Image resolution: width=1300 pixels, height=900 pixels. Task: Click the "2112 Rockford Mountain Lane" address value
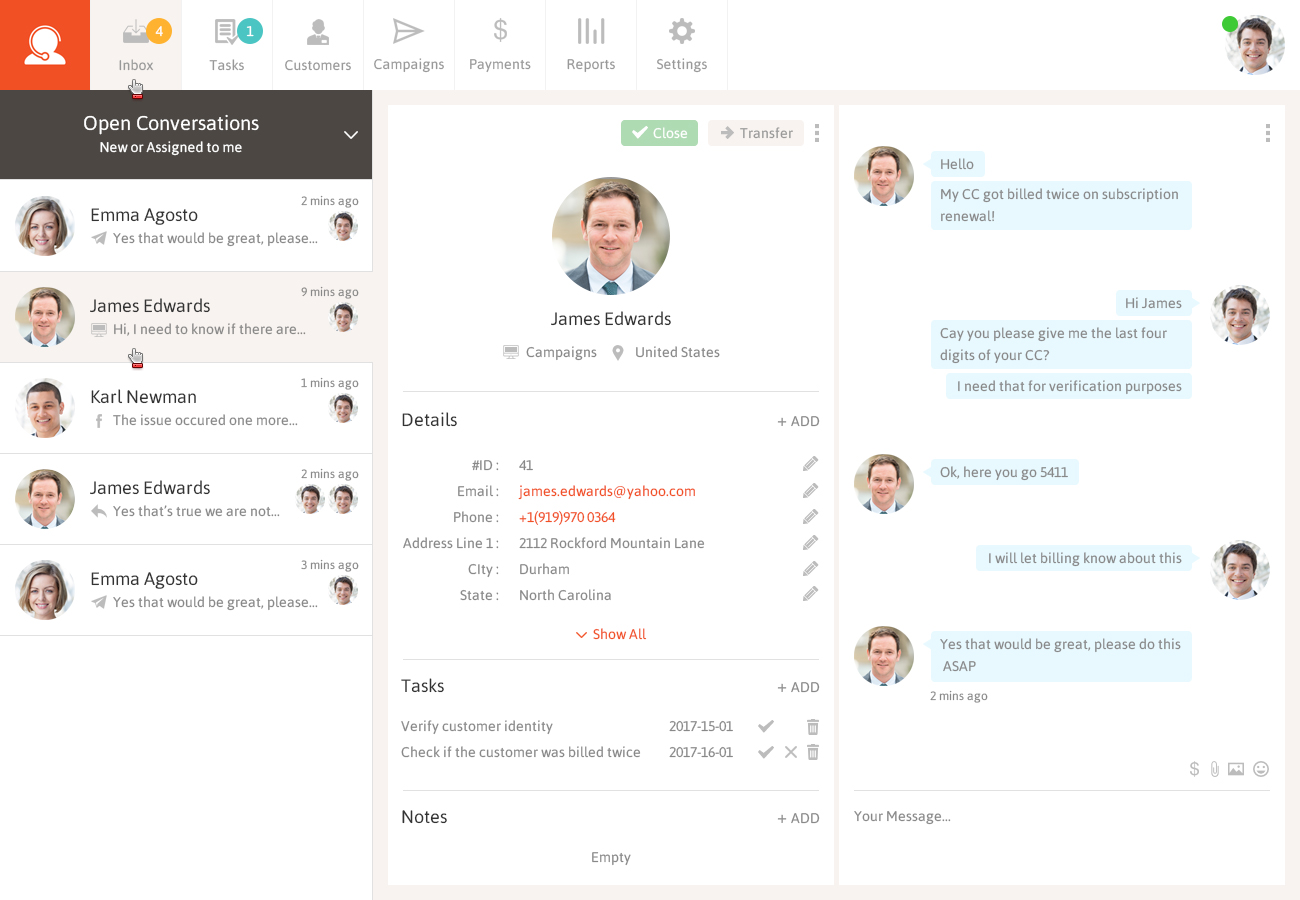[612, 543]
